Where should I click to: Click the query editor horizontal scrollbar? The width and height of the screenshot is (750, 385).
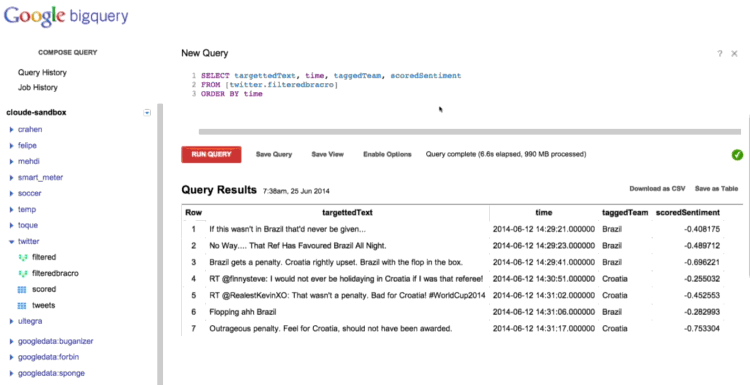coord(470,132)
